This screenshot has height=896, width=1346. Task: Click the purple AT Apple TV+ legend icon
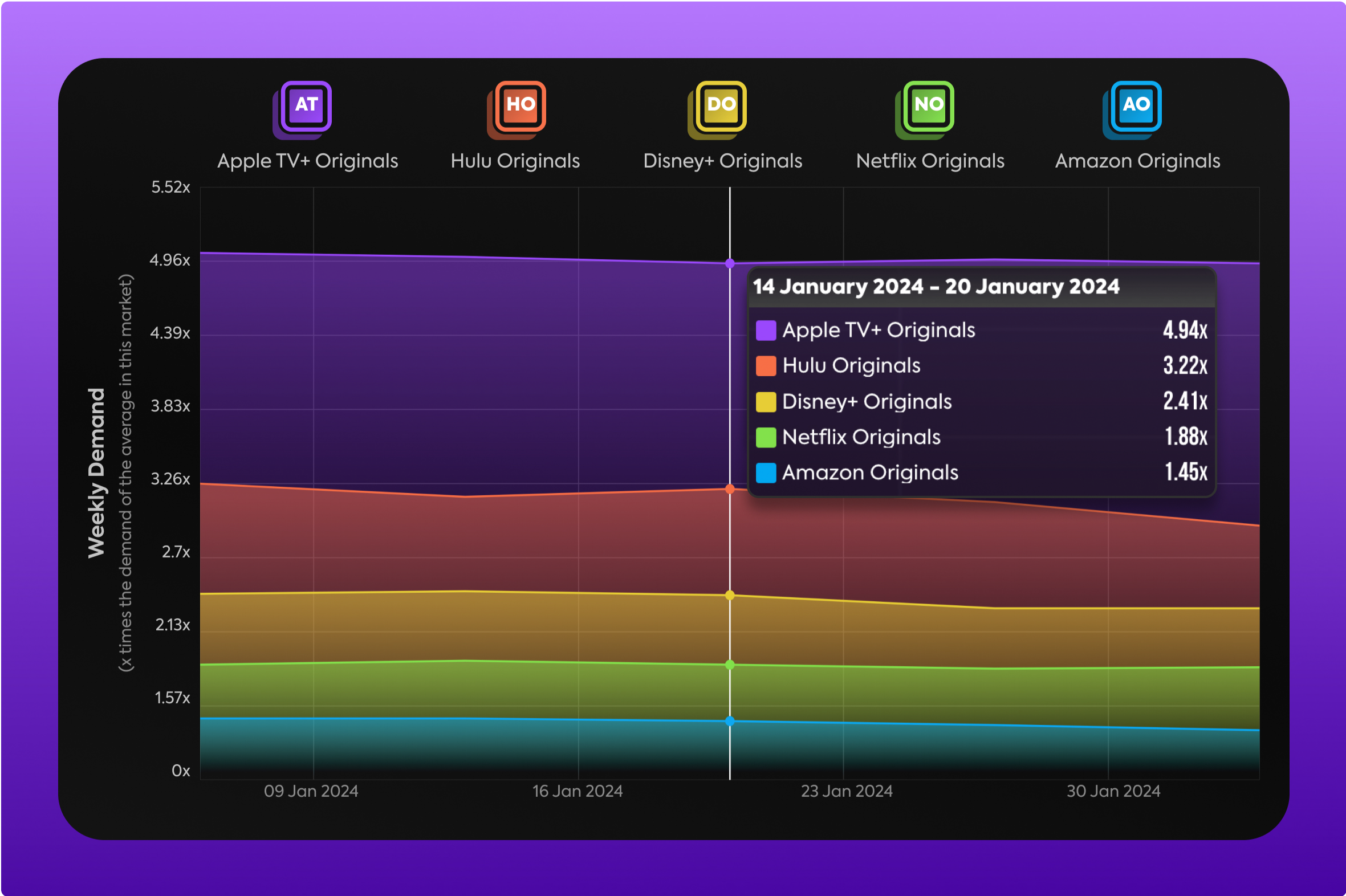302,110
